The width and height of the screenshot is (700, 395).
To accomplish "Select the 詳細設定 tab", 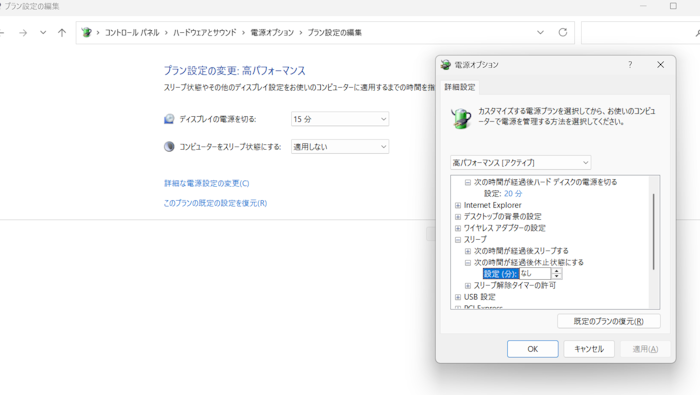I will tap(460, 87).
